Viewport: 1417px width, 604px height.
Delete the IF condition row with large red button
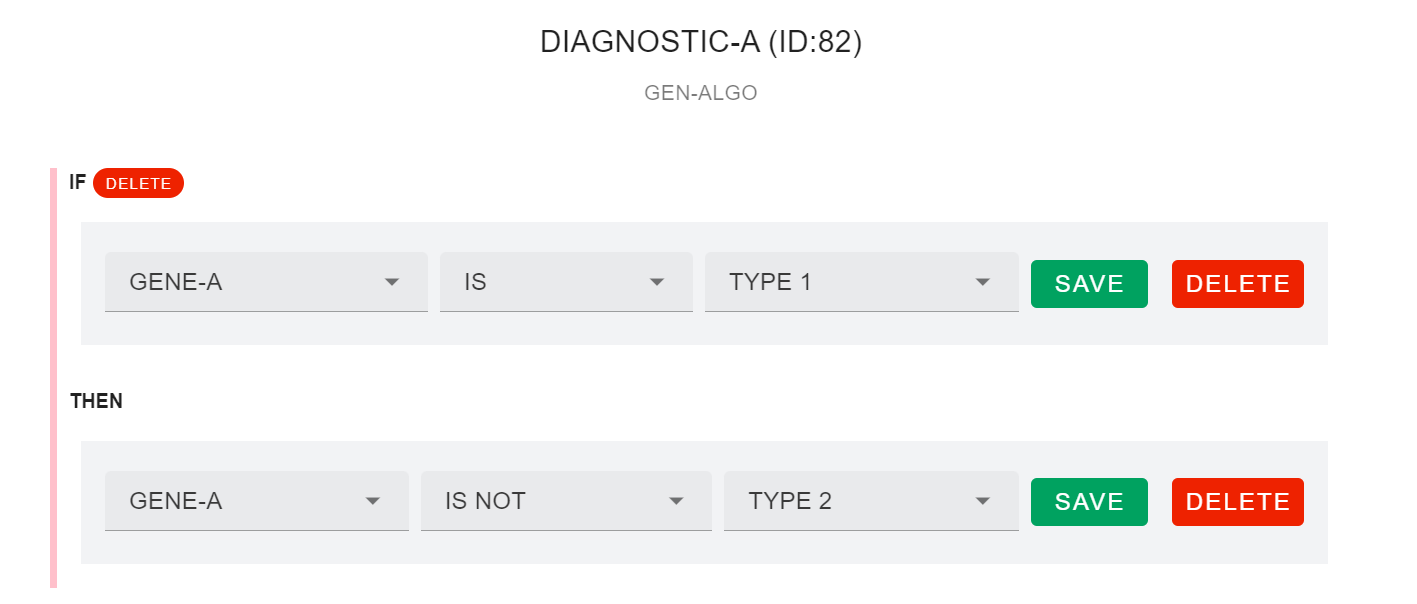pyautogui.click(x=1237, y=283)
